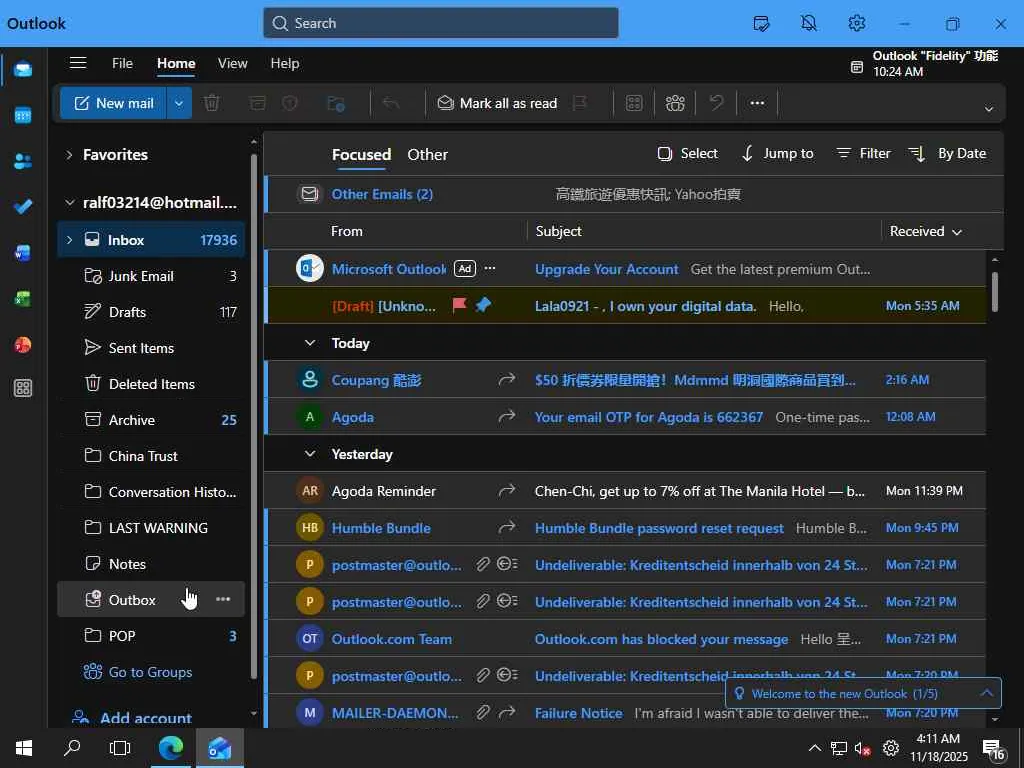The image size is (1024, 768).
Task: Open Windows Start menu
Action: pos(24,748)
